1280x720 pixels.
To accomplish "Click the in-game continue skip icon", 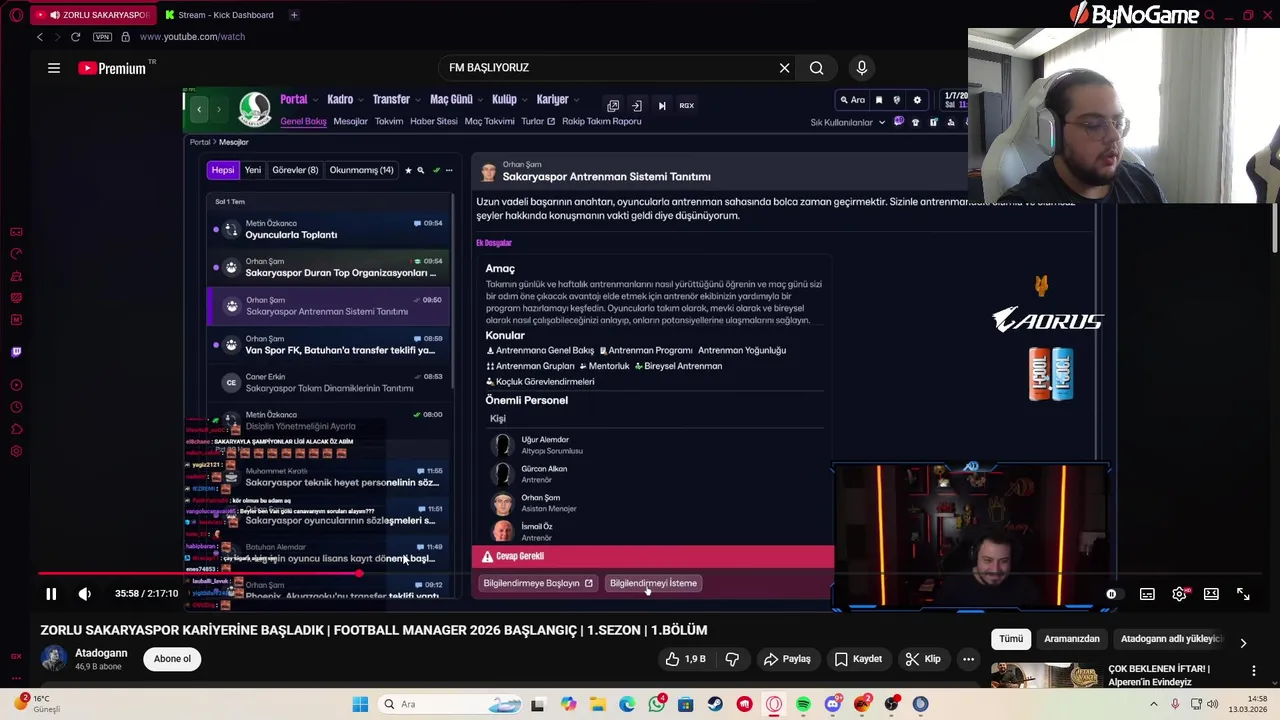I will (661, 105).
